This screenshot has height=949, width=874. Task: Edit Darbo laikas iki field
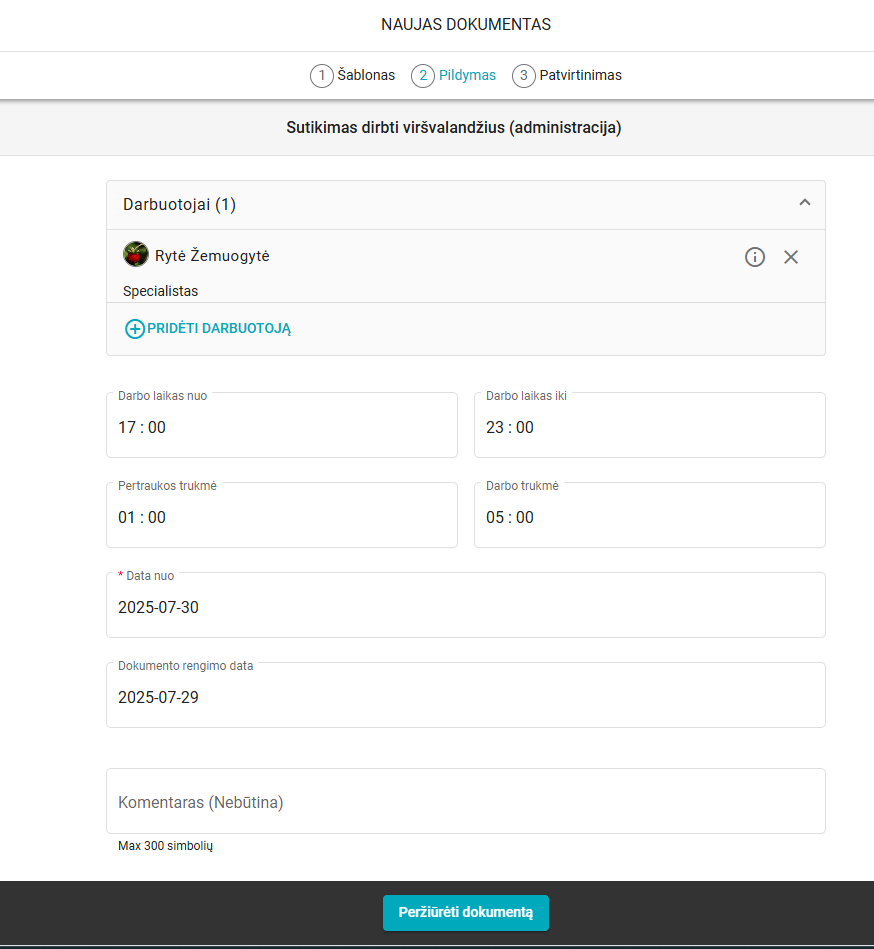[x=649, y=425]
